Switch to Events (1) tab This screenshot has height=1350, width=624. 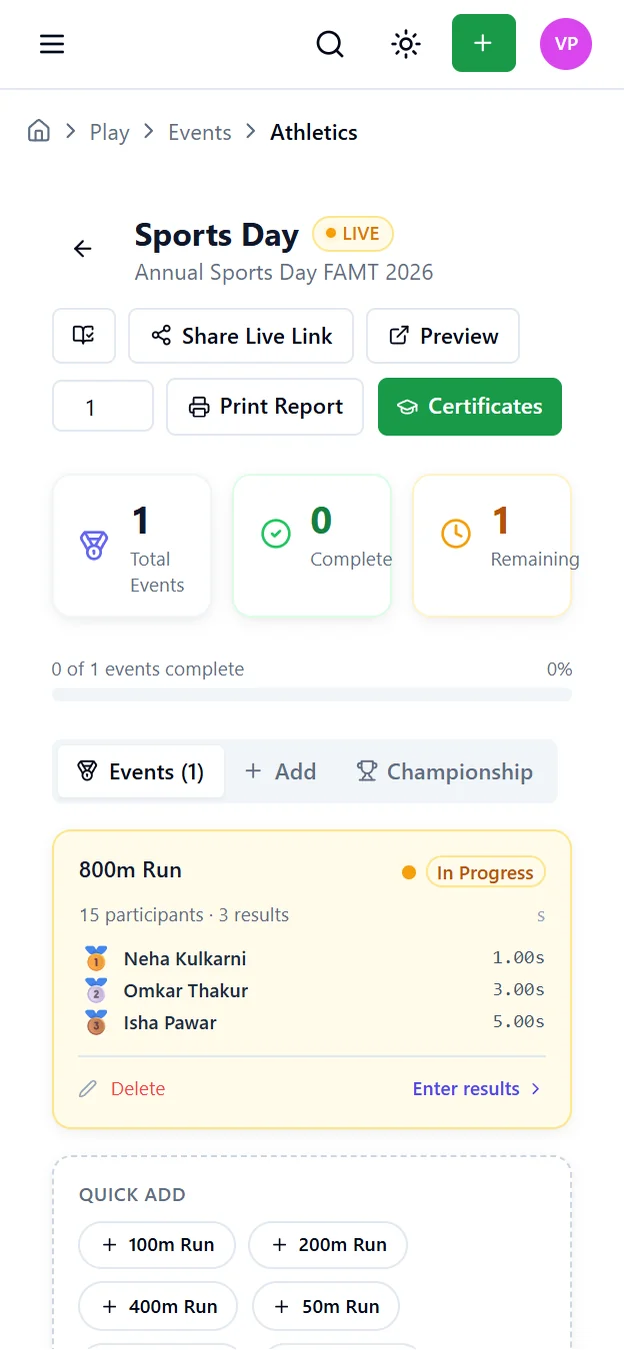coord(141,771)
